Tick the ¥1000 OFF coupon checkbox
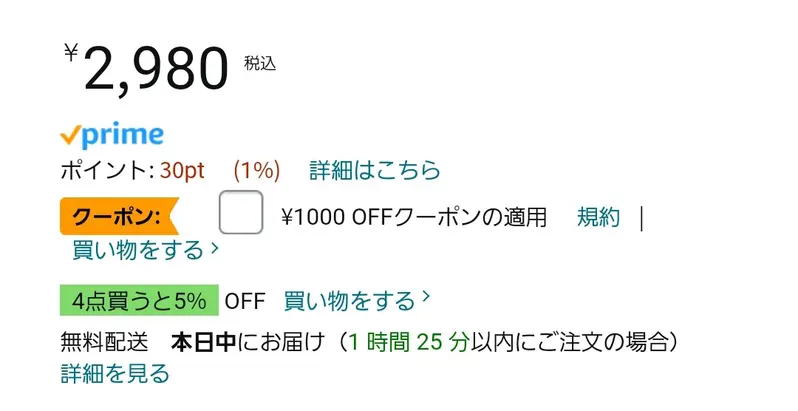Viewport: 798px width, 411px height. tap(241, 213)
